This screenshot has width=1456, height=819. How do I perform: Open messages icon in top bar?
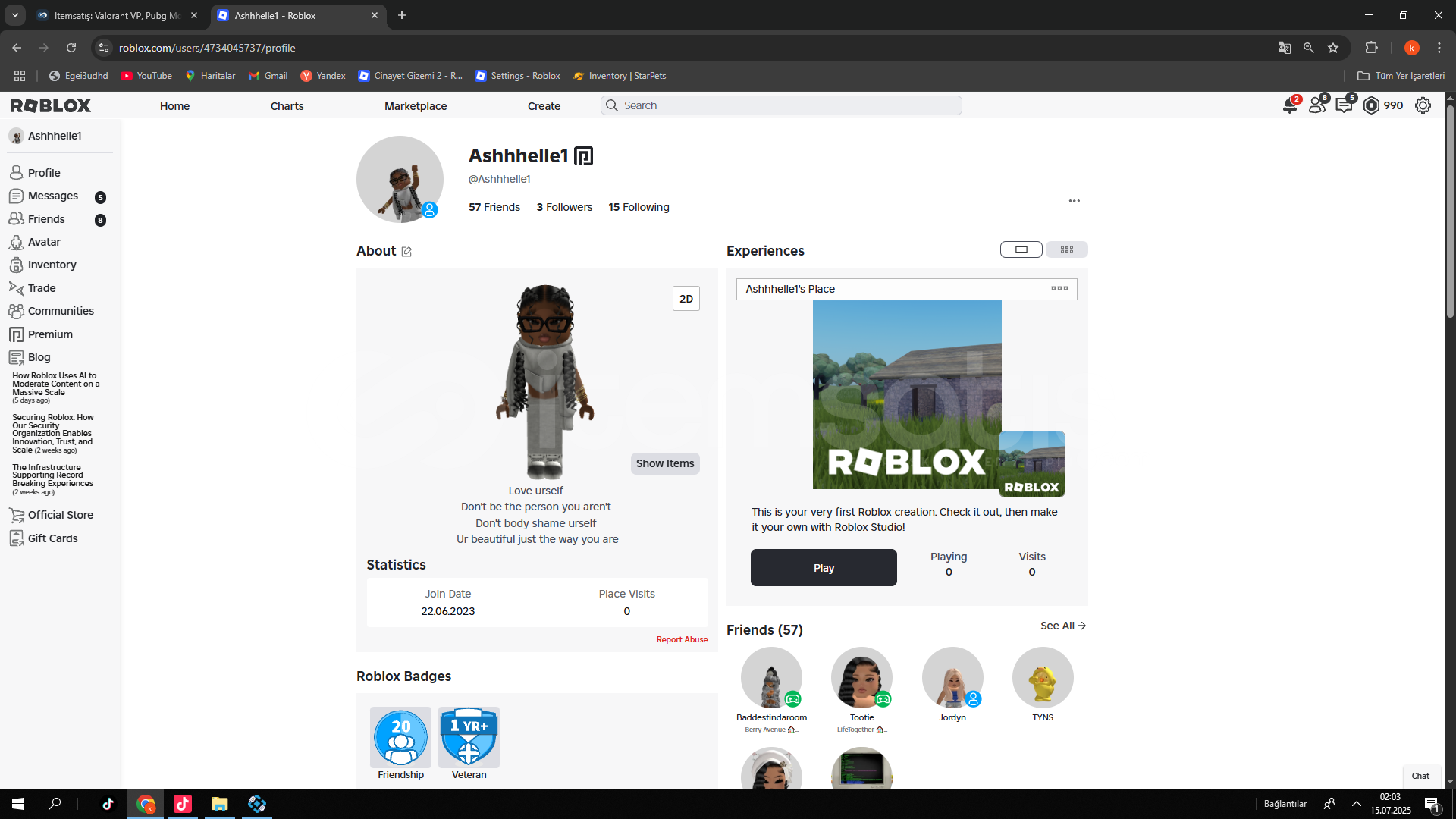tap(1345, 105)
